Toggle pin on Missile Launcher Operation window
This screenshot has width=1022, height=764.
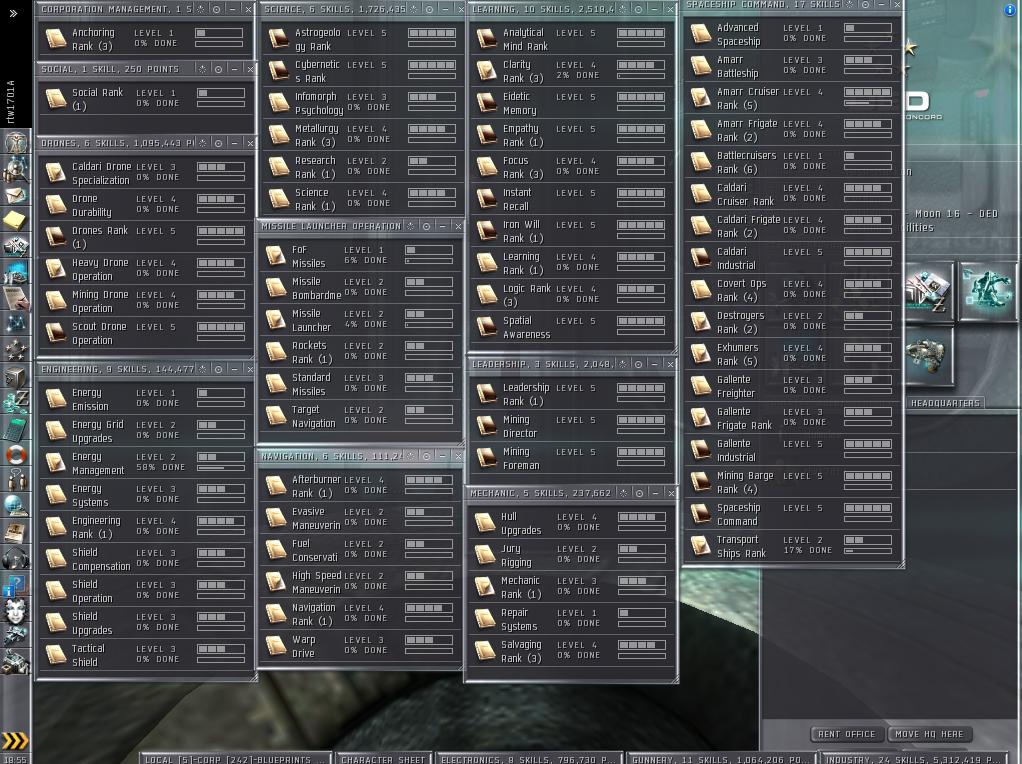point(411,226)
